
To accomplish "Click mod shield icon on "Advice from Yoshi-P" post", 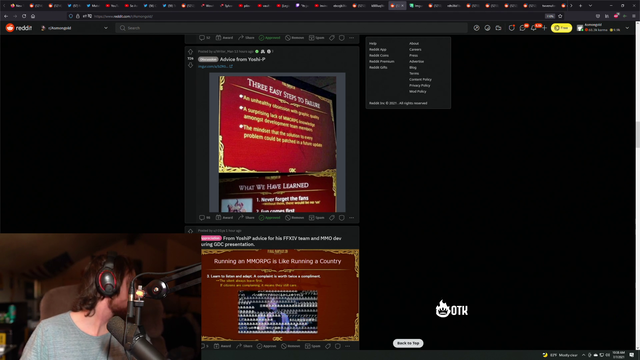I will point(342,218).
